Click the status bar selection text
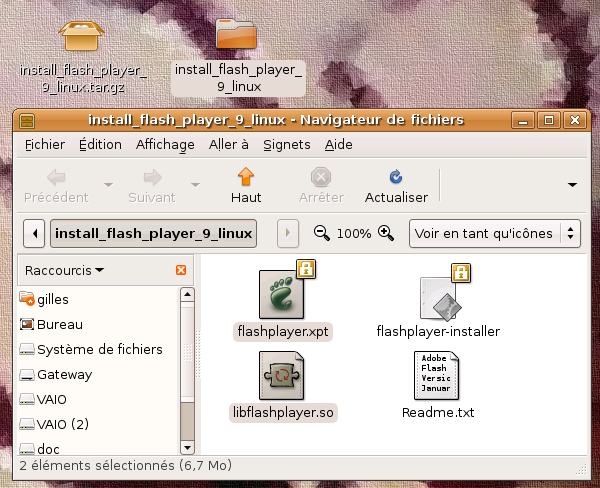The height and width of the screenshot is (488, 600). pos(126,466)
